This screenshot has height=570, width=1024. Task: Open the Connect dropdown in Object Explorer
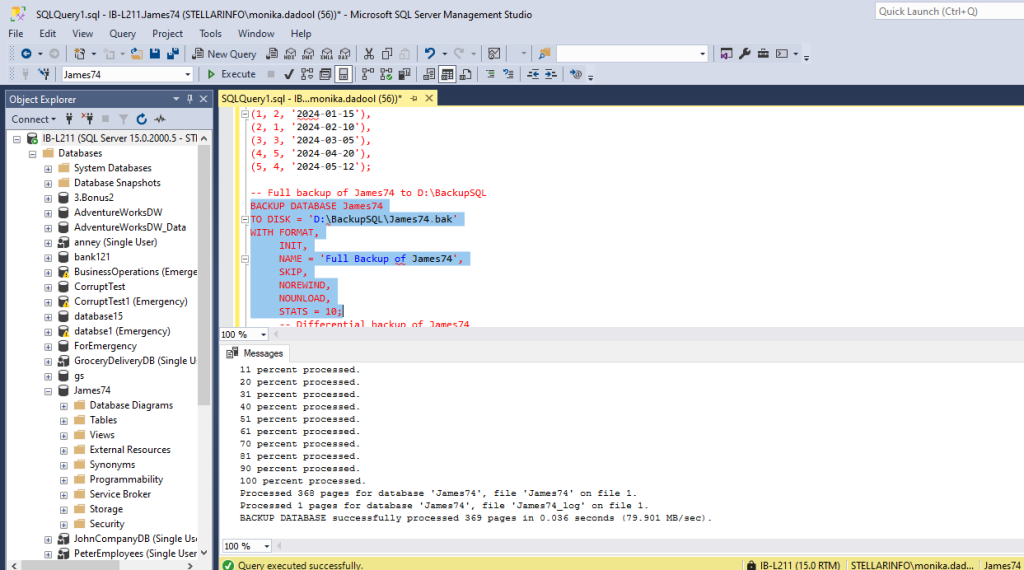[x=33, y=119]
